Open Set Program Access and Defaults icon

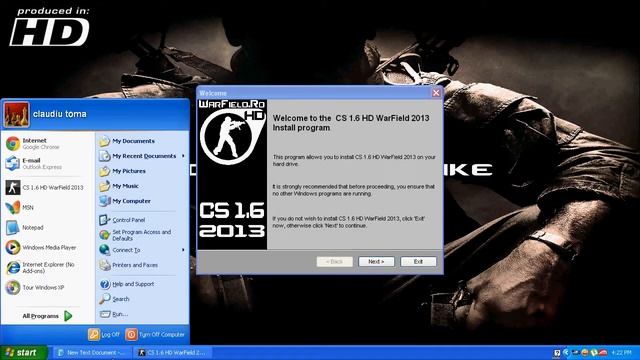(104, 235)
